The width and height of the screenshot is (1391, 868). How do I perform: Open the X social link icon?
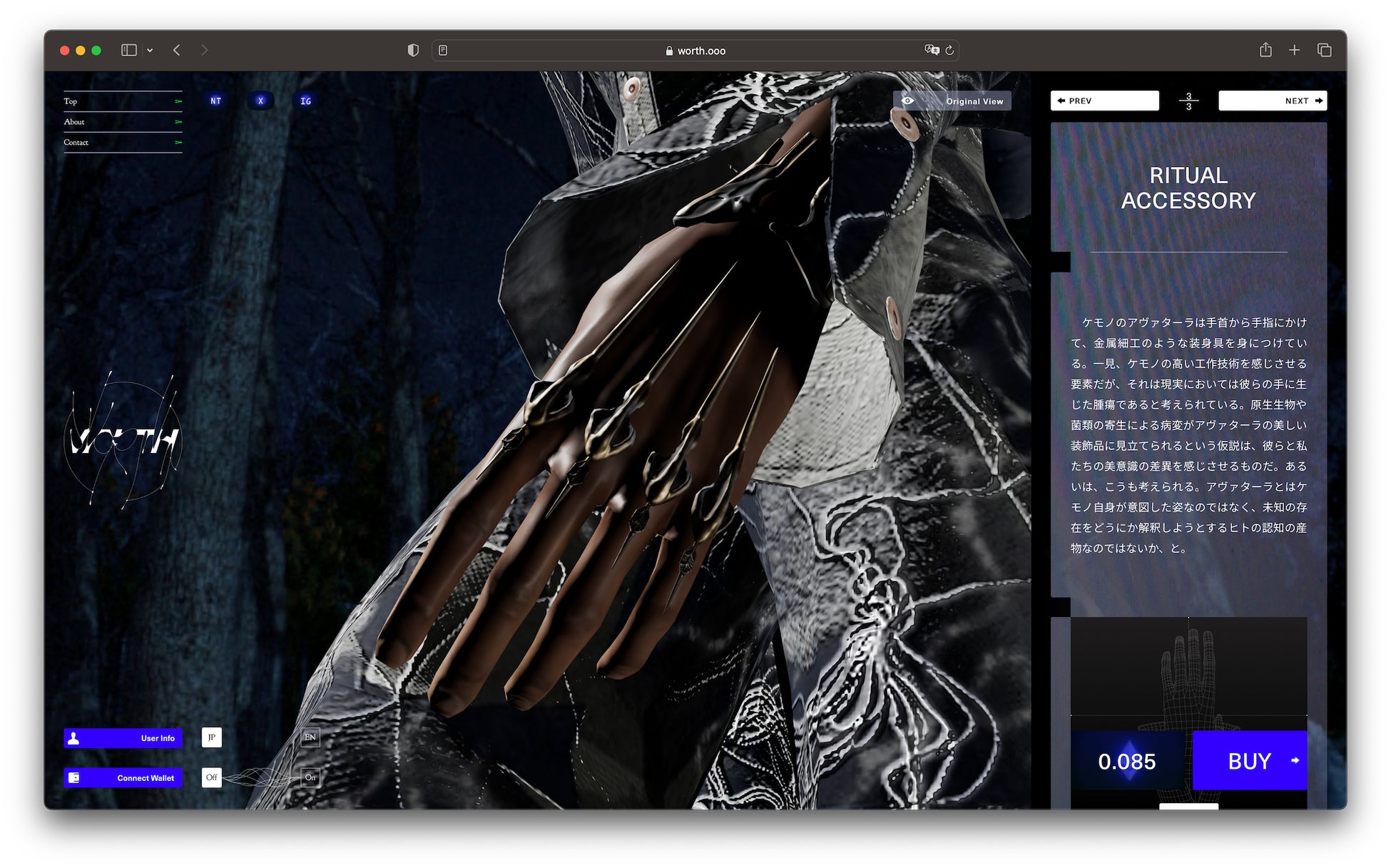260,101
